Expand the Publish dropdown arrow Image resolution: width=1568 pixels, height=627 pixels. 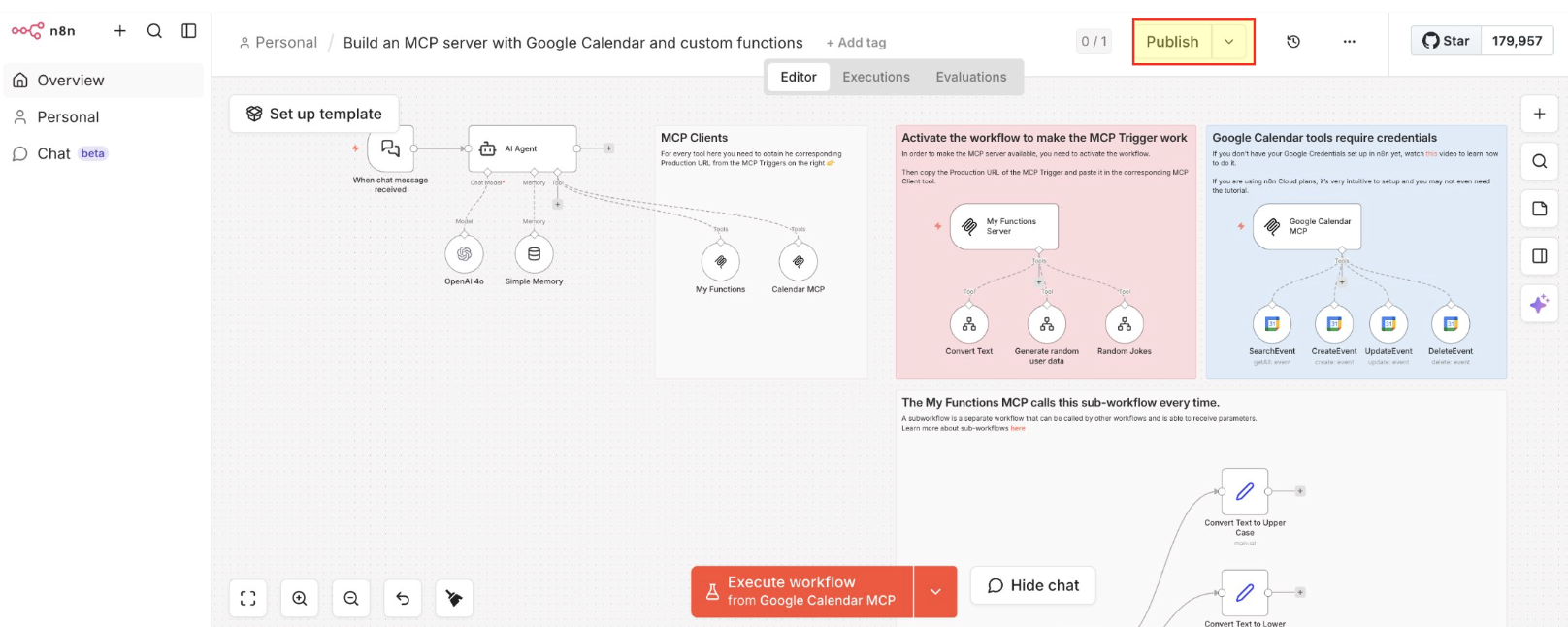(1229, 42)
